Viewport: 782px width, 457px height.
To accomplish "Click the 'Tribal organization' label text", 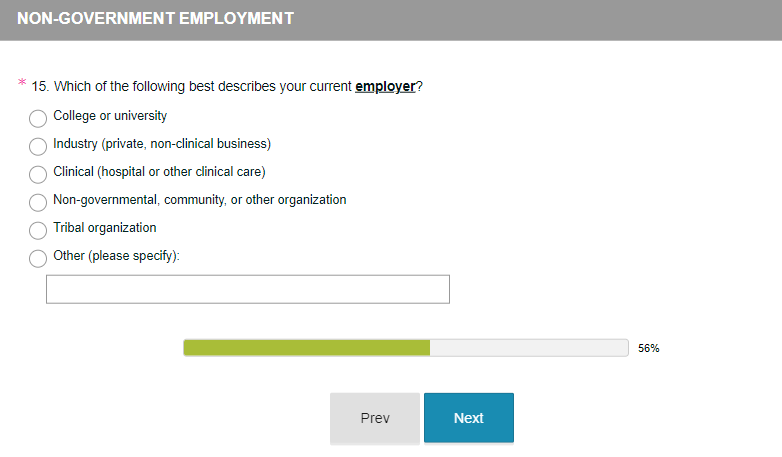I will coord(105,228).
